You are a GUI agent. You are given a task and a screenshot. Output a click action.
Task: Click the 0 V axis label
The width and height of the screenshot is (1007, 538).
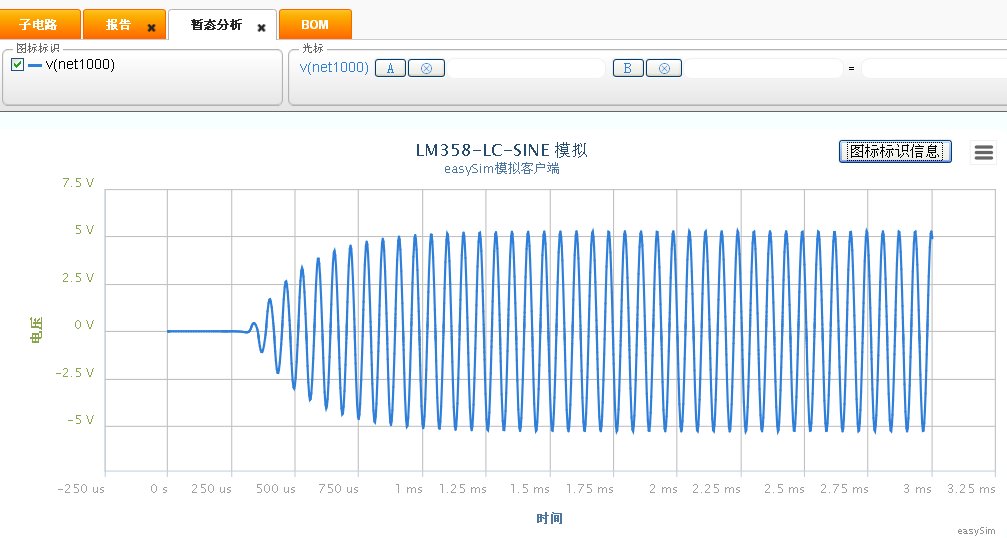pyautogui.click(x=84, y=325)
